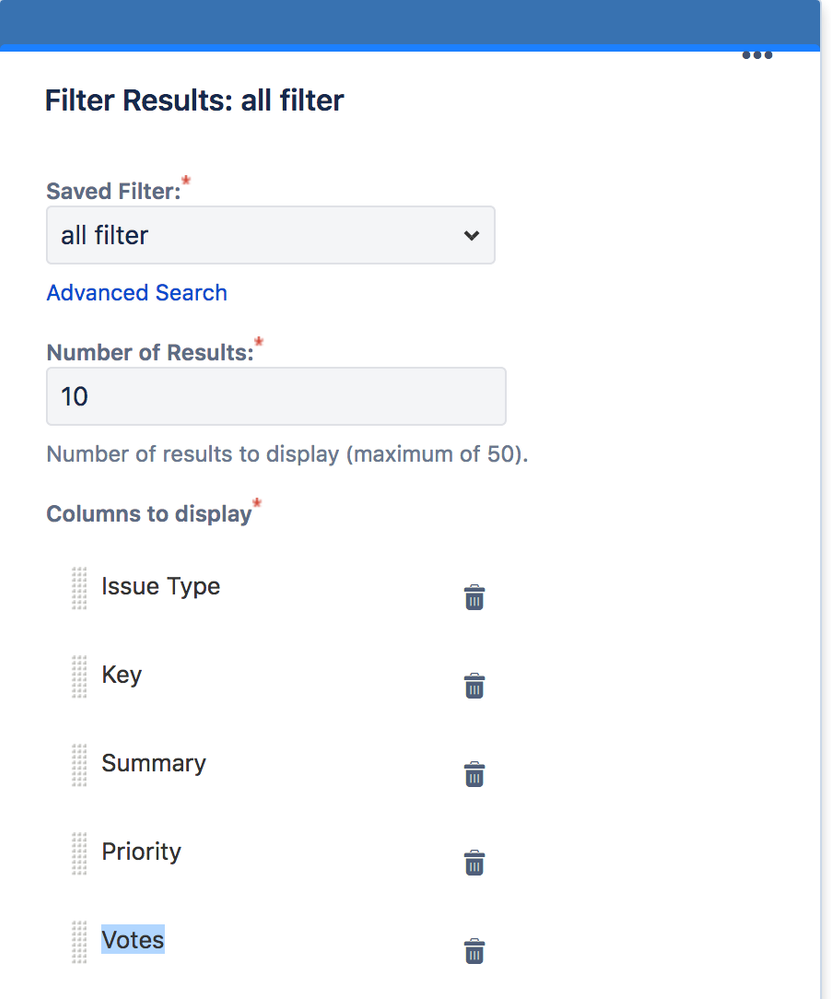Grab the Issue Type drag handle
This screenshot has height=999, width=831.
80,588
